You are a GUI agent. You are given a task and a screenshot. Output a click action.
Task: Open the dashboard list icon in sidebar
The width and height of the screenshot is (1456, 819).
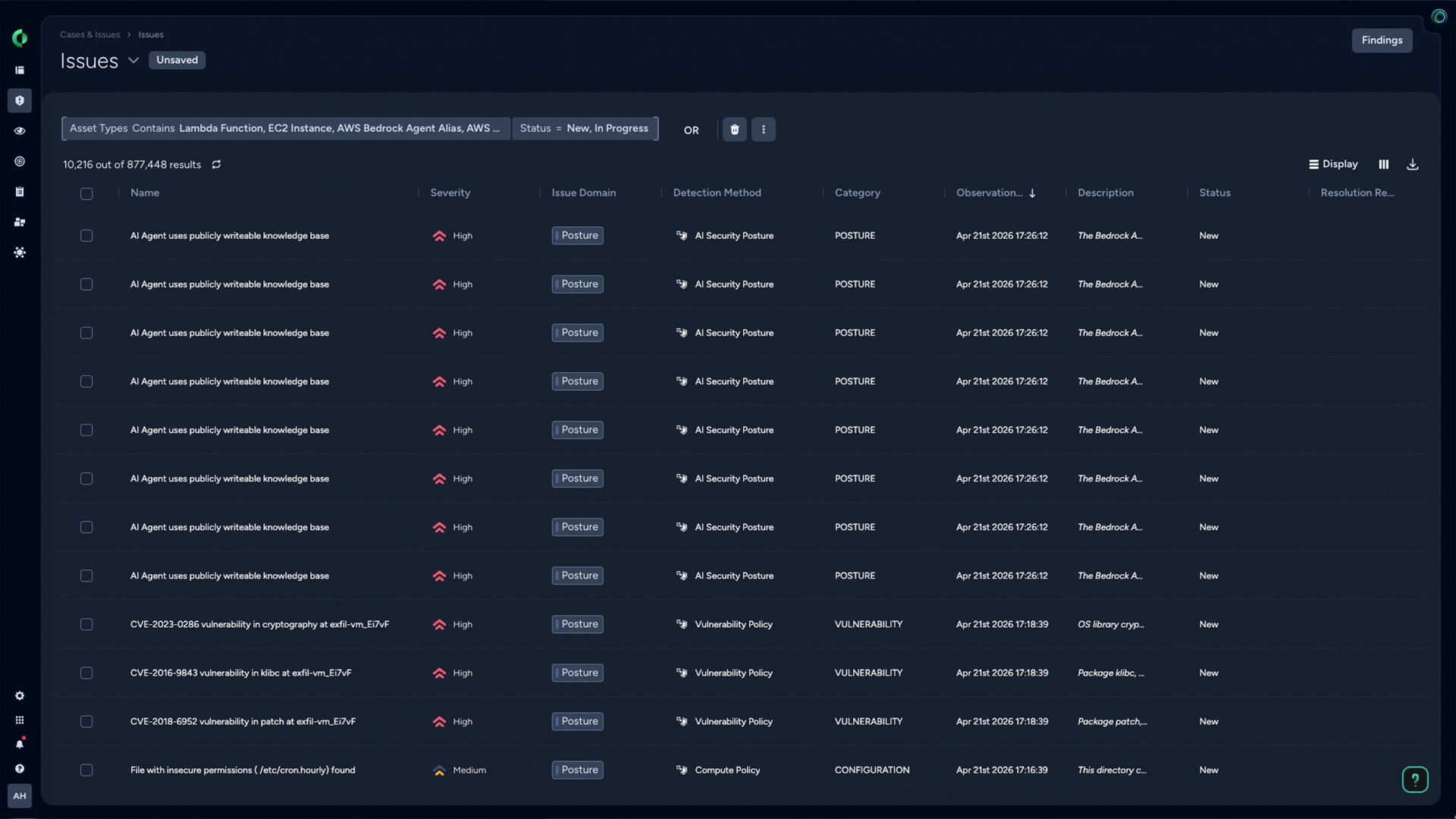pyautogui.click(x=20, y=70)
